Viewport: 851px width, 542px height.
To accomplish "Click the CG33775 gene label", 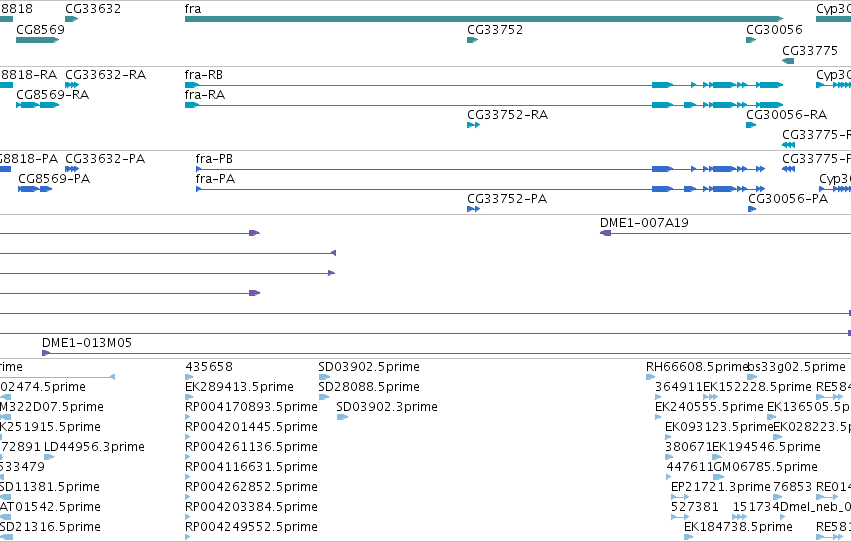I will [810, 50].
